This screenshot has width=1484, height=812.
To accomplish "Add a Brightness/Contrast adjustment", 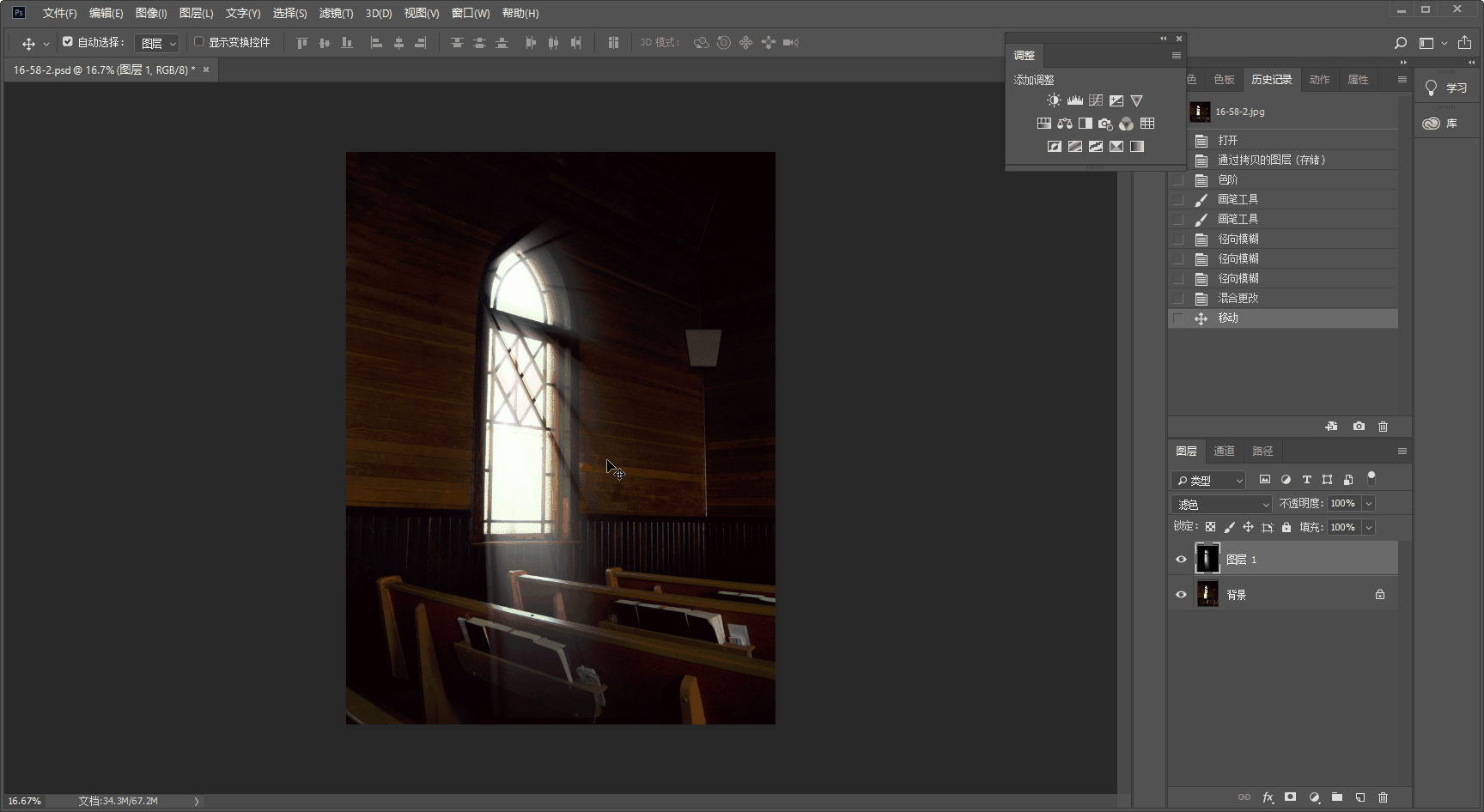I will point(1054,100).
